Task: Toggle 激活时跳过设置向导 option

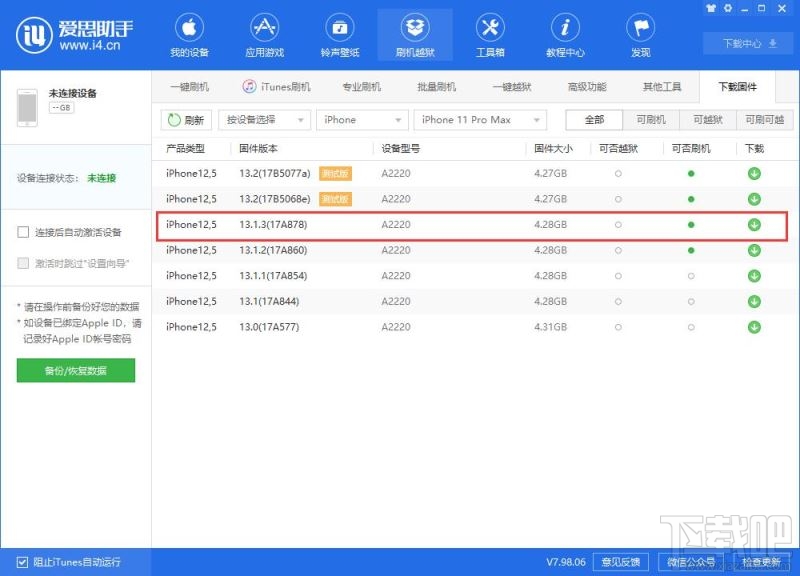Action: point(23,263)
